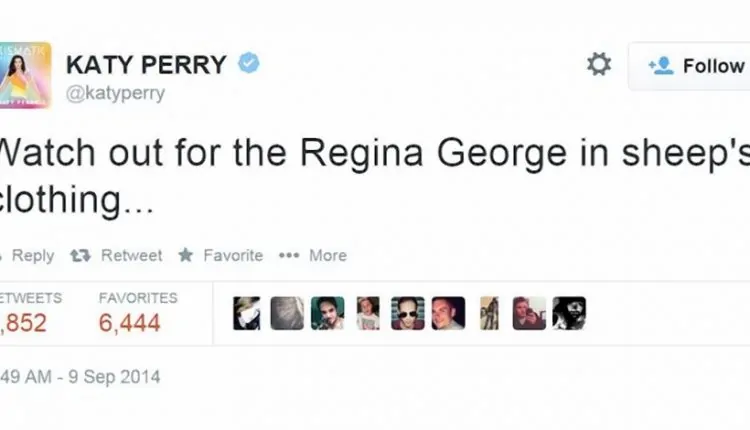Expand the More options dots
This screenshot has width=750, height=430.
coord(289,255)
